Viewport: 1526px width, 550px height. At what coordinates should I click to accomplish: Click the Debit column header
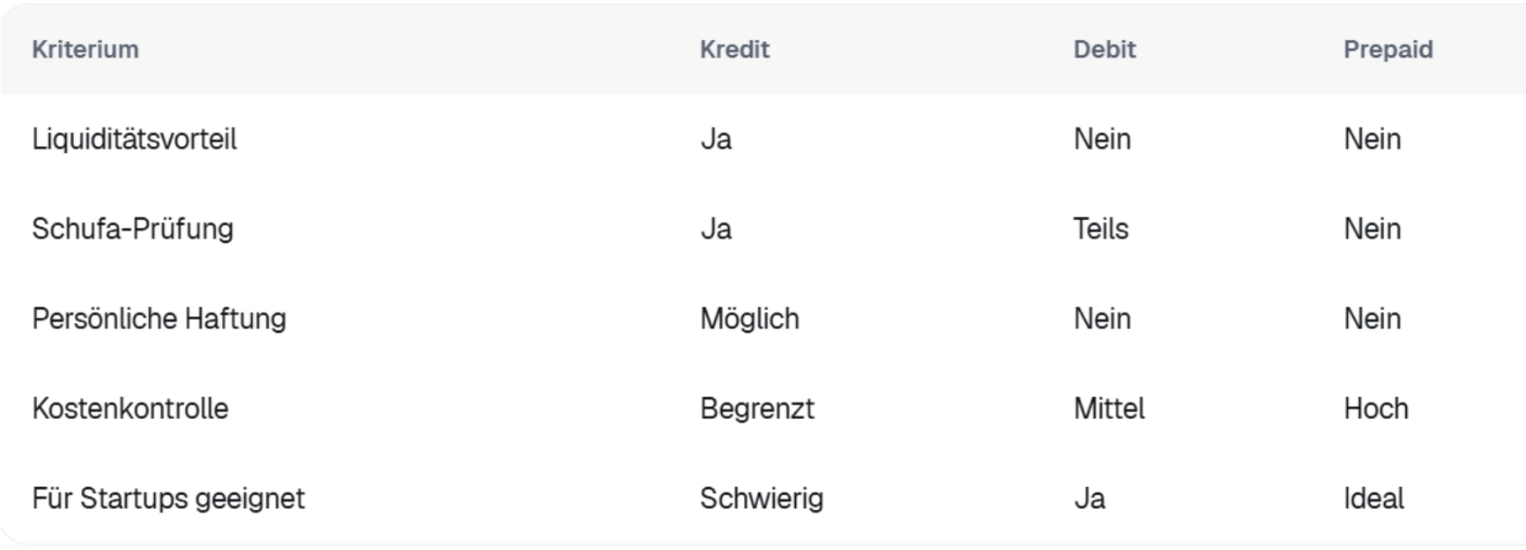click(1104, 49)
